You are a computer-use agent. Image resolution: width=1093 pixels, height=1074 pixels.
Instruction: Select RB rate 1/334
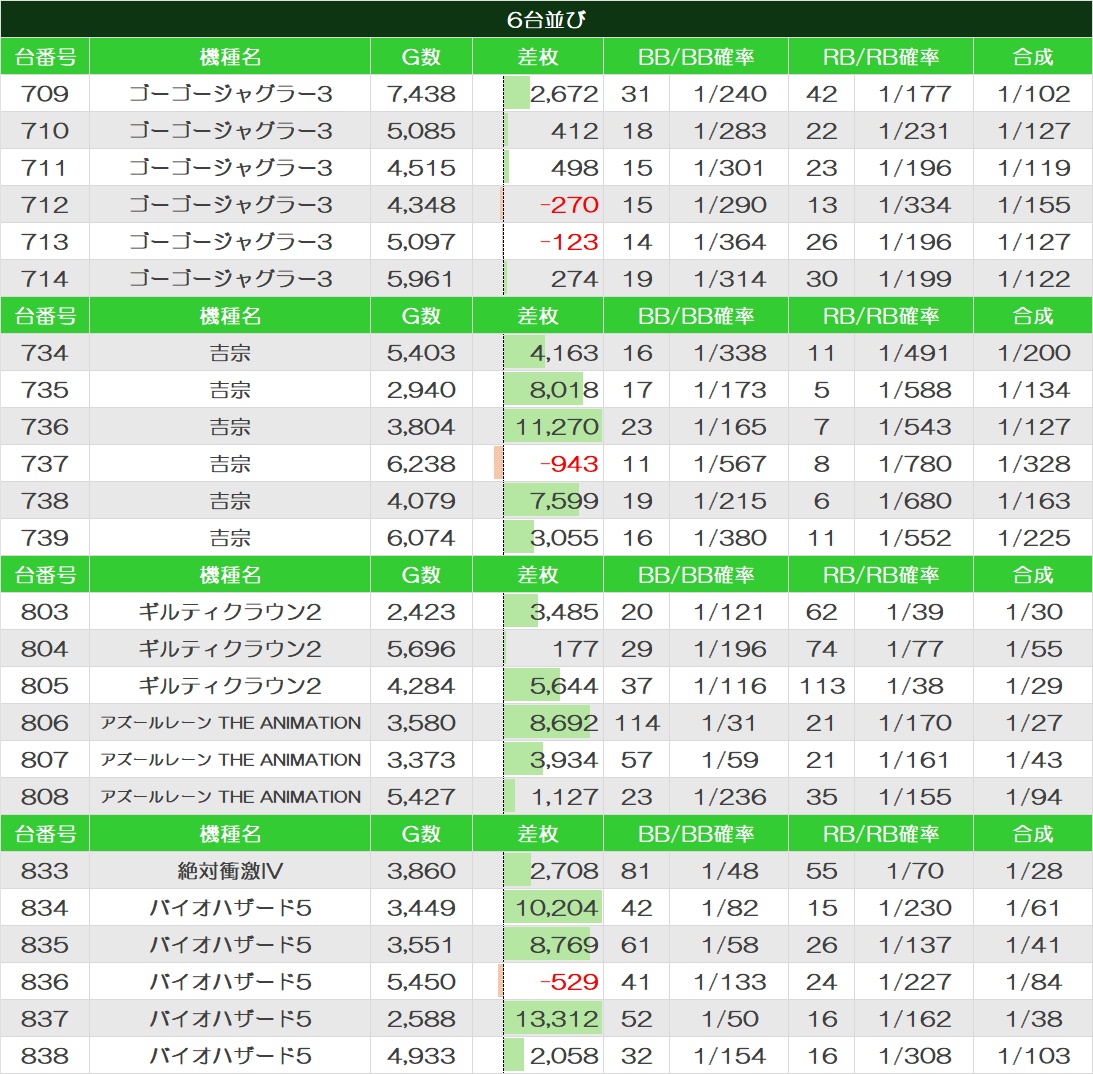point(915,204)
